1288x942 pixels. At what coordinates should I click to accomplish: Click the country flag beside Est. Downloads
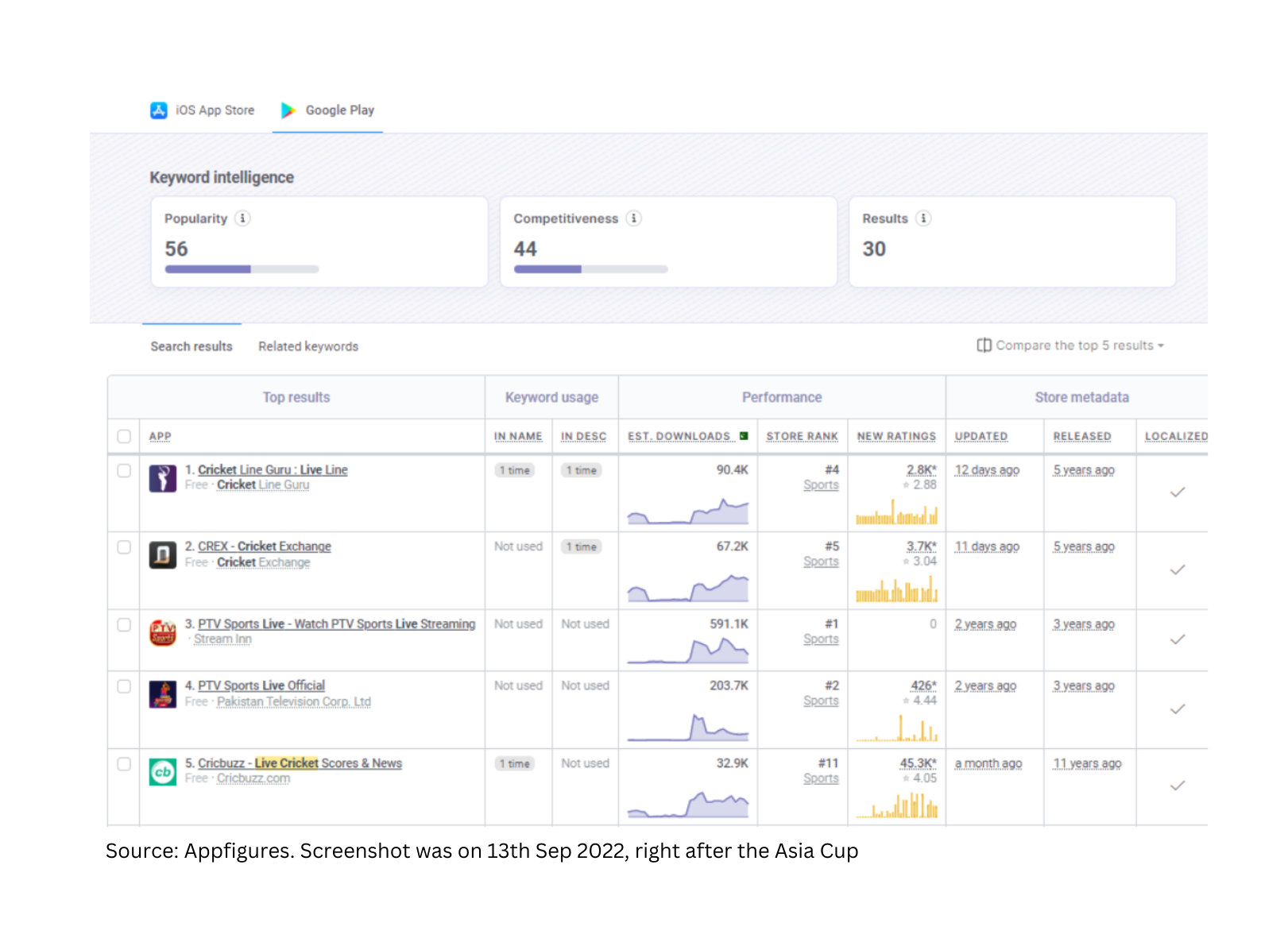[x=744, y=436]
